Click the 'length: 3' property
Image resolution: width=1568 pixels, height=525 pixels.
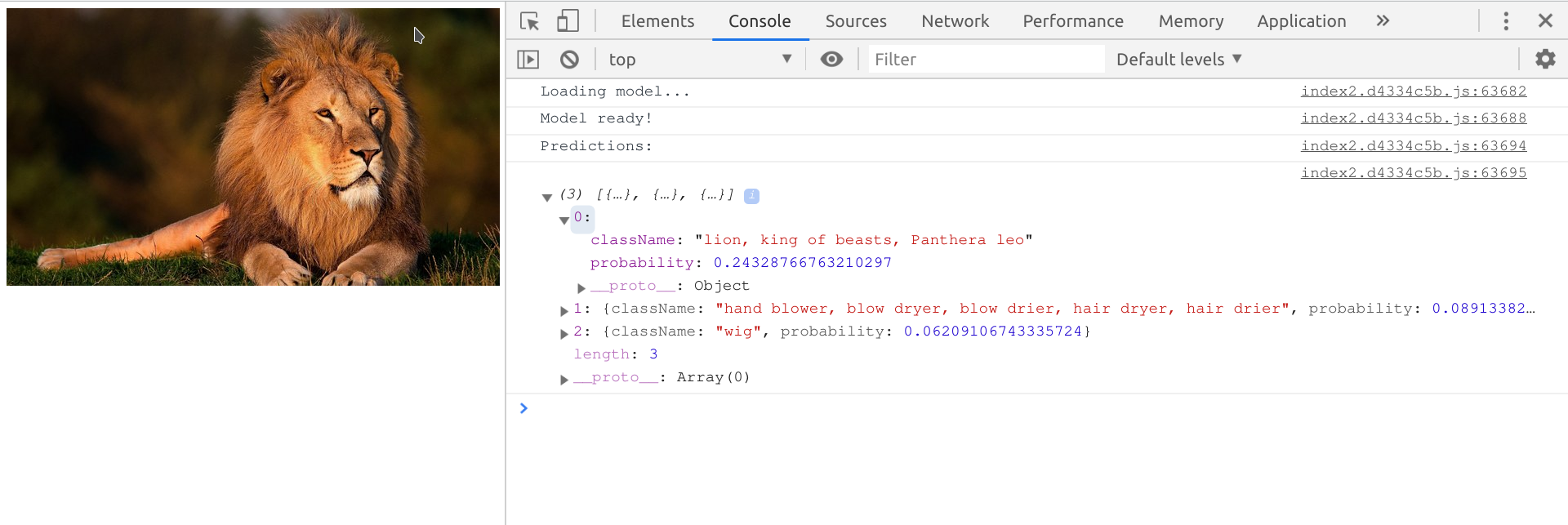616,354
